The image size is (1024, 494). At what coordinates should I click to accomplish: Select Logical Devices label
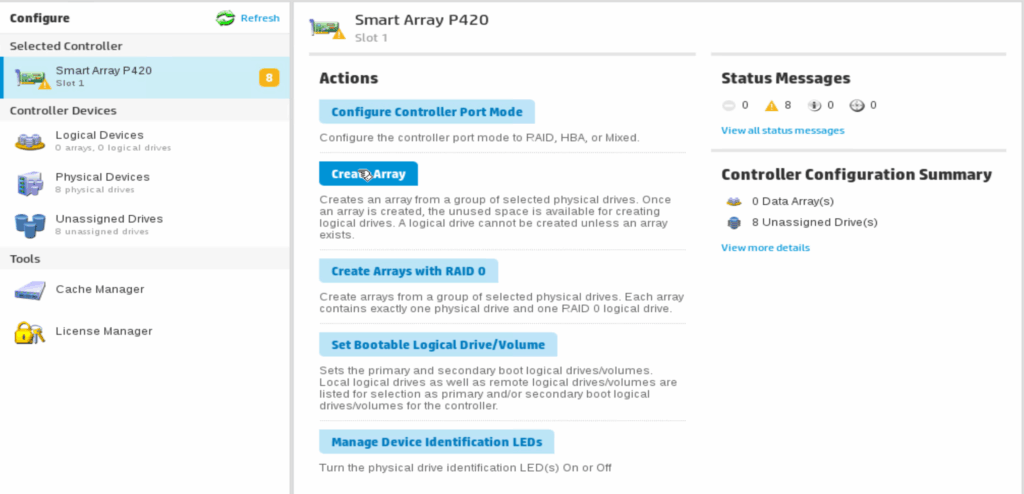(x=99, y=135)
